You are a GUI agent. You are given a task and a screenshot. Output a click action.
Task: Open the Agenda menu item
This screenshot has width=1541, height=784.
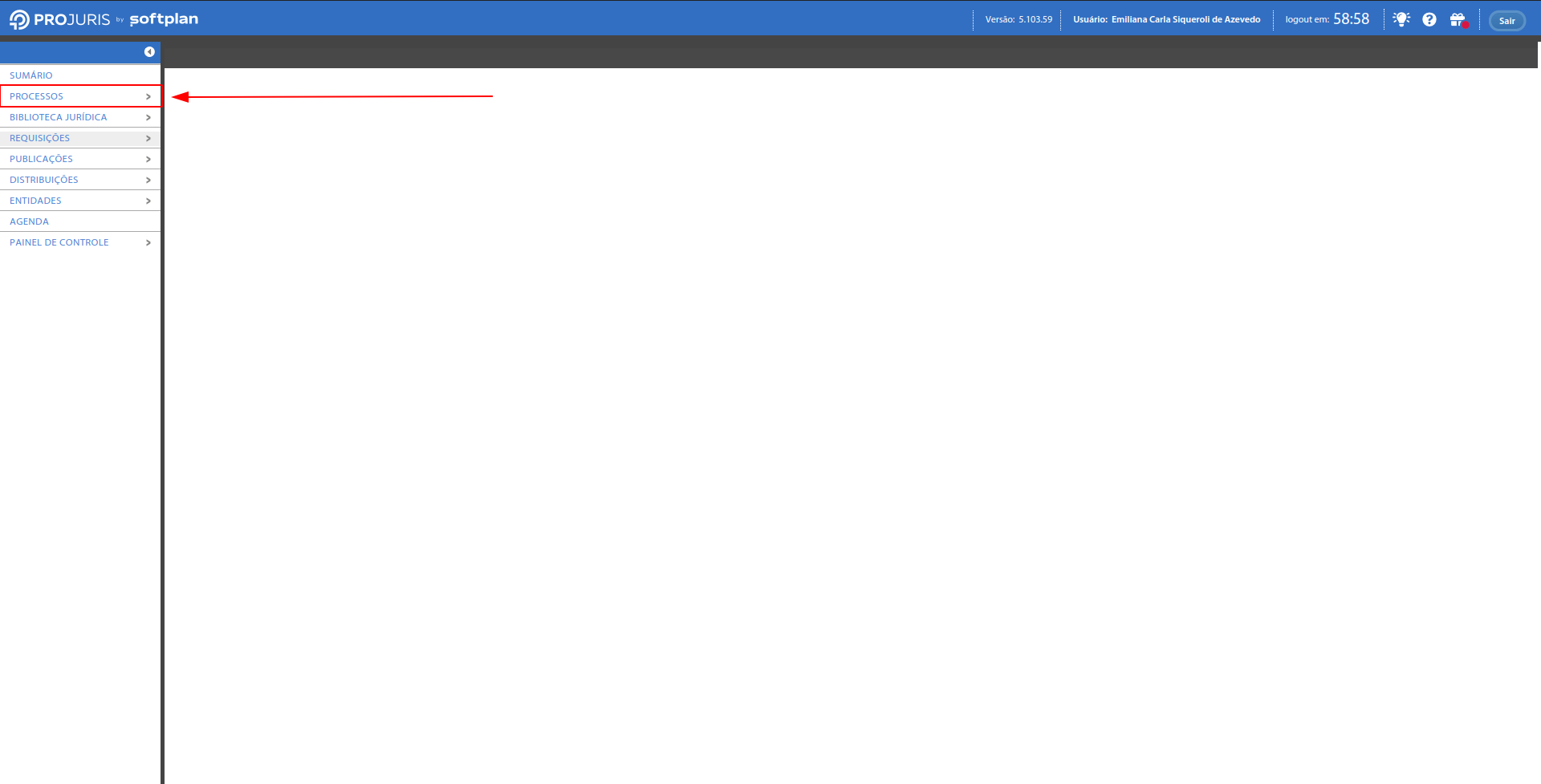[30, 221]
